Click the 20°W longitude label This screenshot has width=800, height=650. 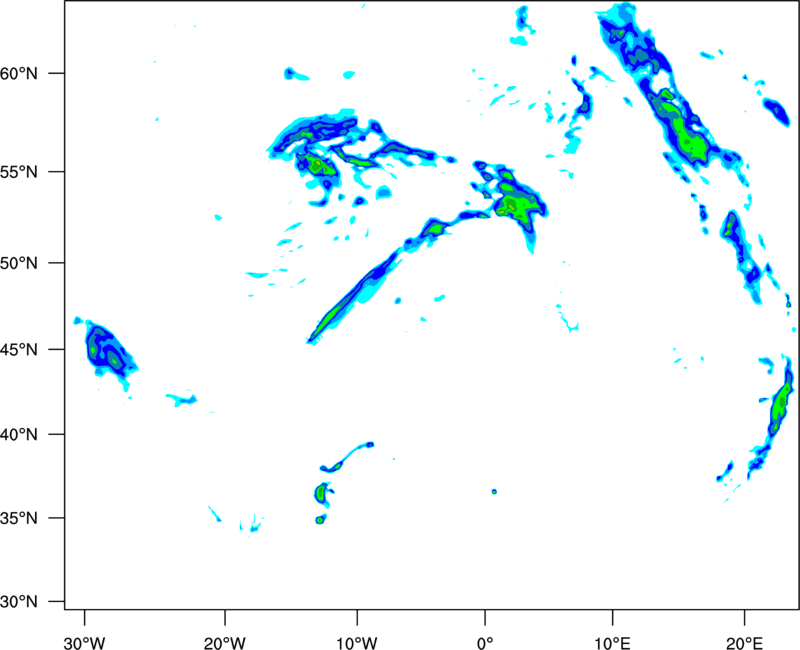point(225,643)
